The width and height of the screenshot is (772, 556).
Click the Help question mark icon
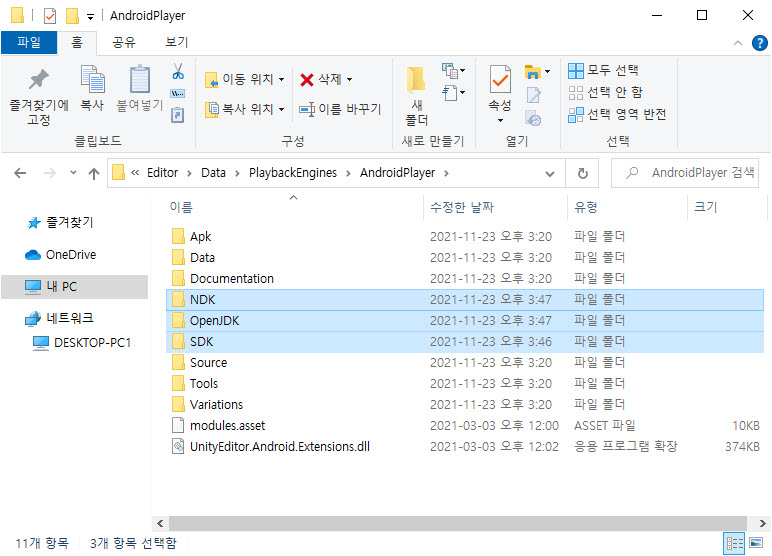[x=760, y=43]
